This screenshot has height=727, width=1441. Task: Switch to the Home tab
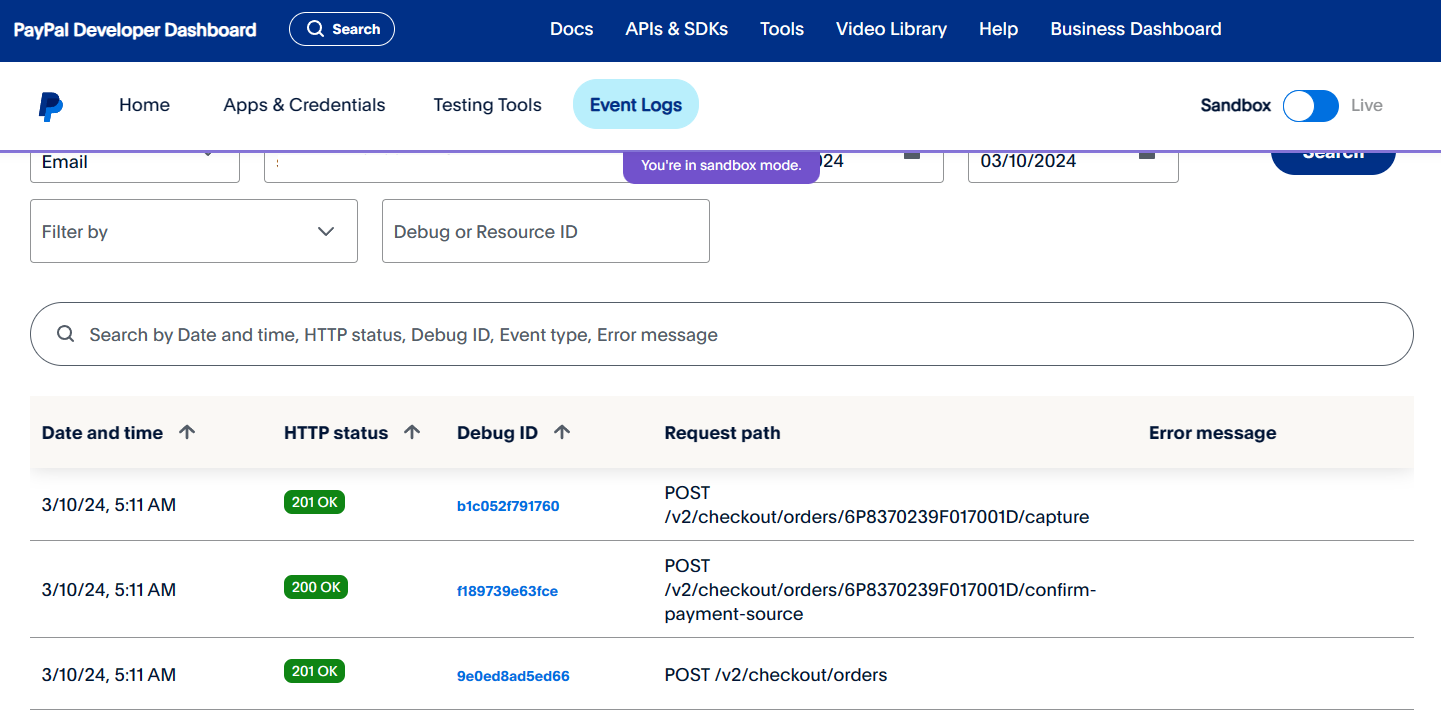tap(144, 105)
